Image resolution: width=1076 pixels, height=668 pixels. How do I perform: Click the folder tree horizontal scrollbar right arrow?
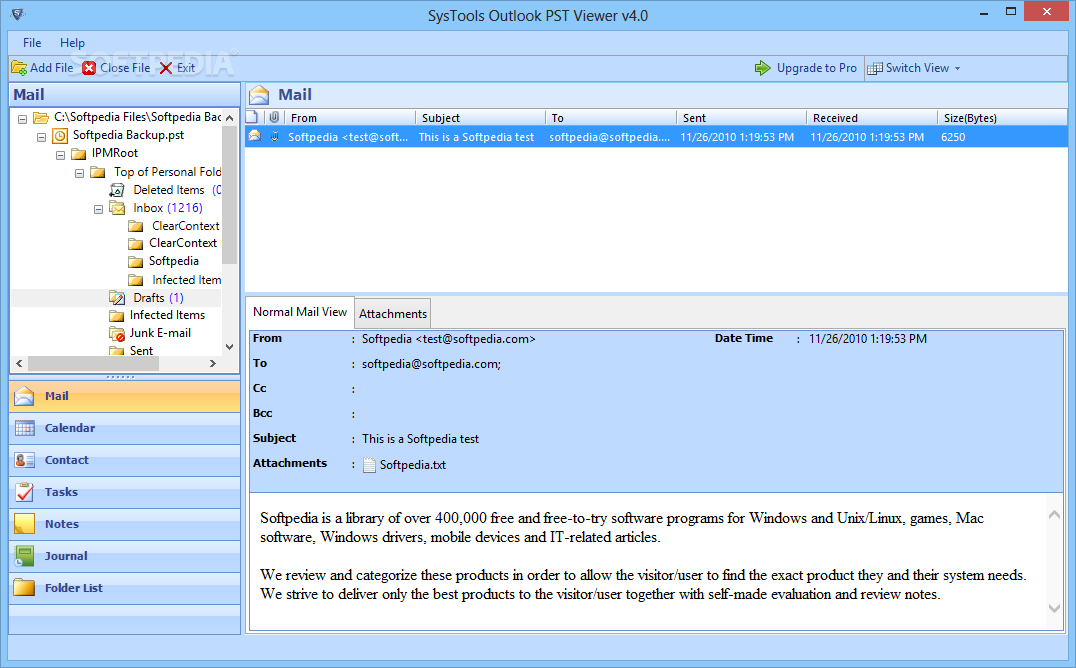(213, 364)
